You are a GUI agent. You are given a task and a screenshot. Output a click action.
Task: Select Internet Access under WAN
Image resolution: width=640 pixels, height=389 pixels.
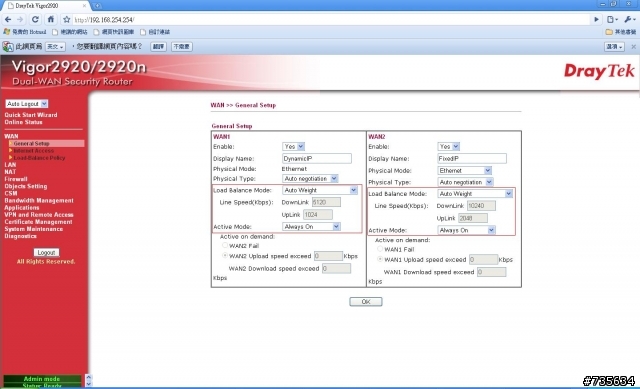click(x=33, y=151)
